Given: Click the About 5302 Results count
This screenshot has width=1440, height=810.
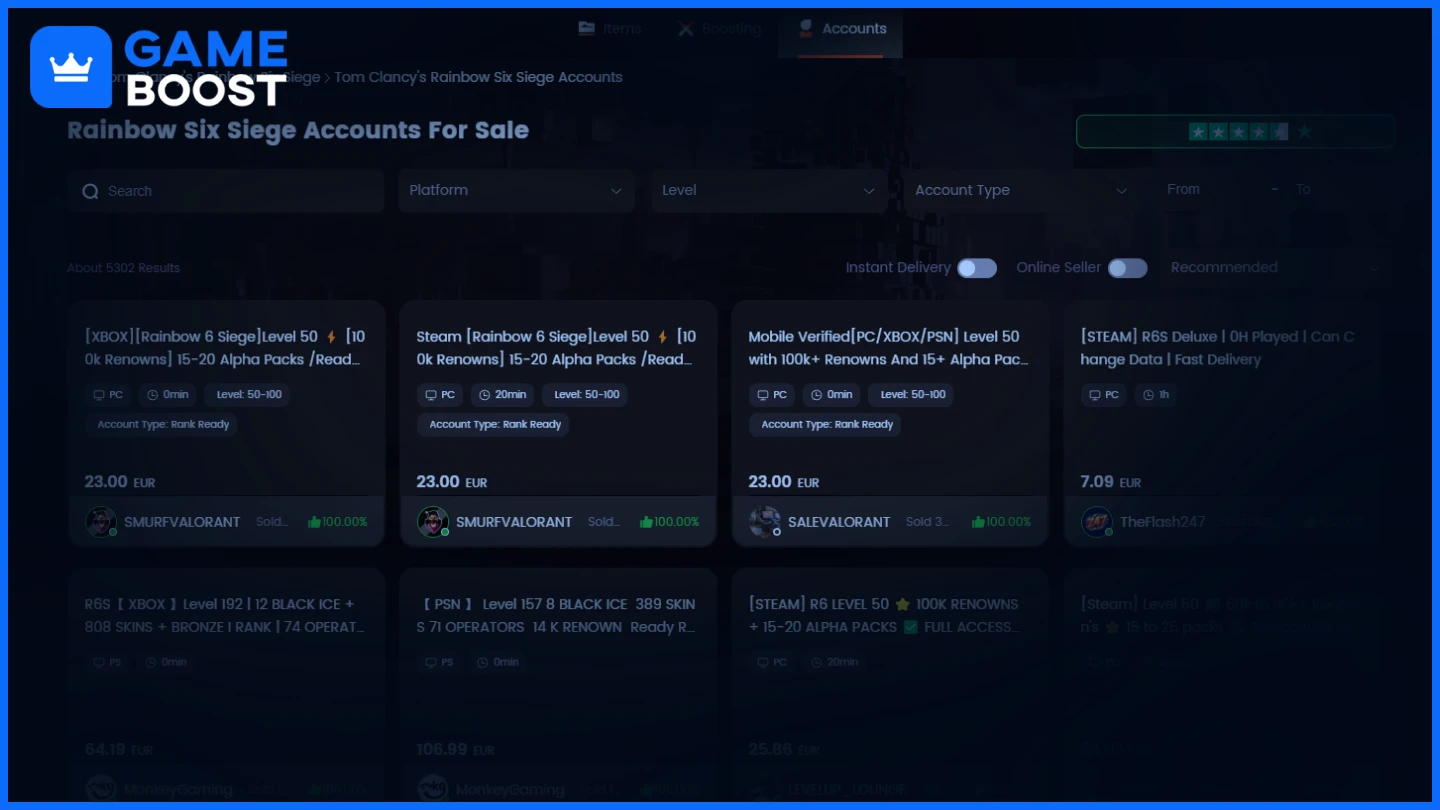Looking at the screenshot, I should click(124, 268).
